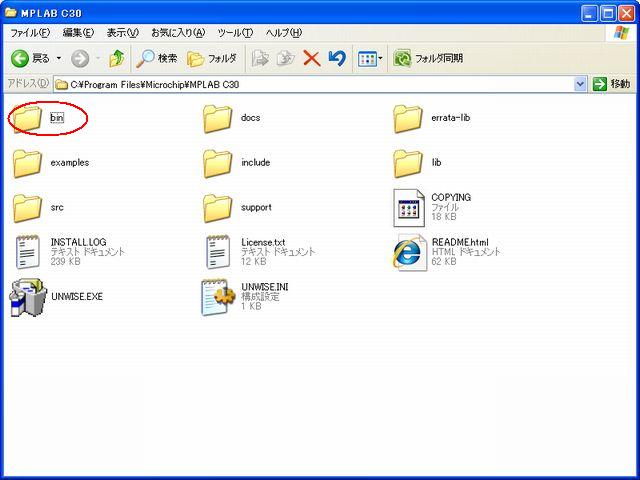Select the docs folder icon
This screenshot has height=480, width=640.
(217, 118)
